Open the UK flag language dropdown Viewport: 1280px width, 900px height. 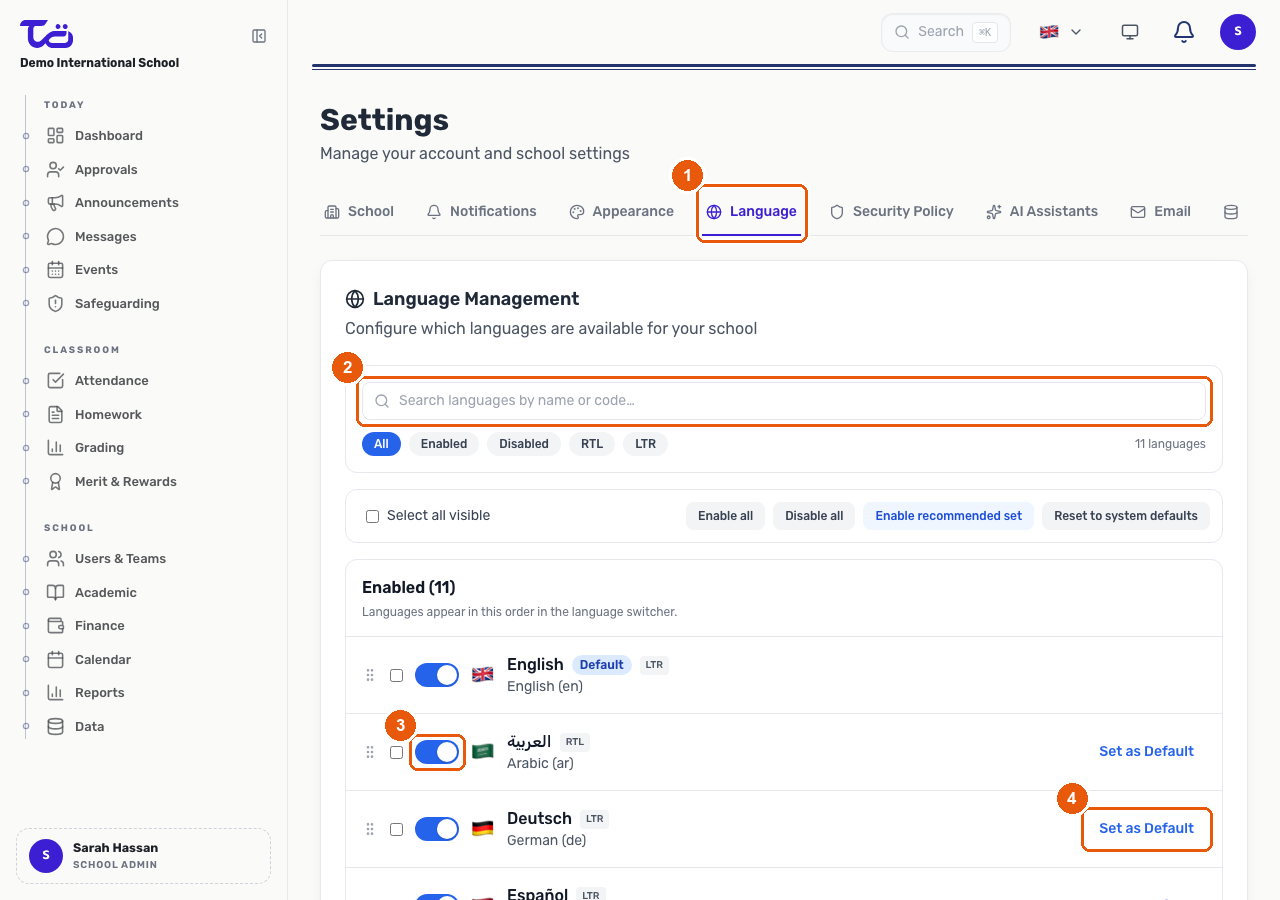pos(1061,32)
